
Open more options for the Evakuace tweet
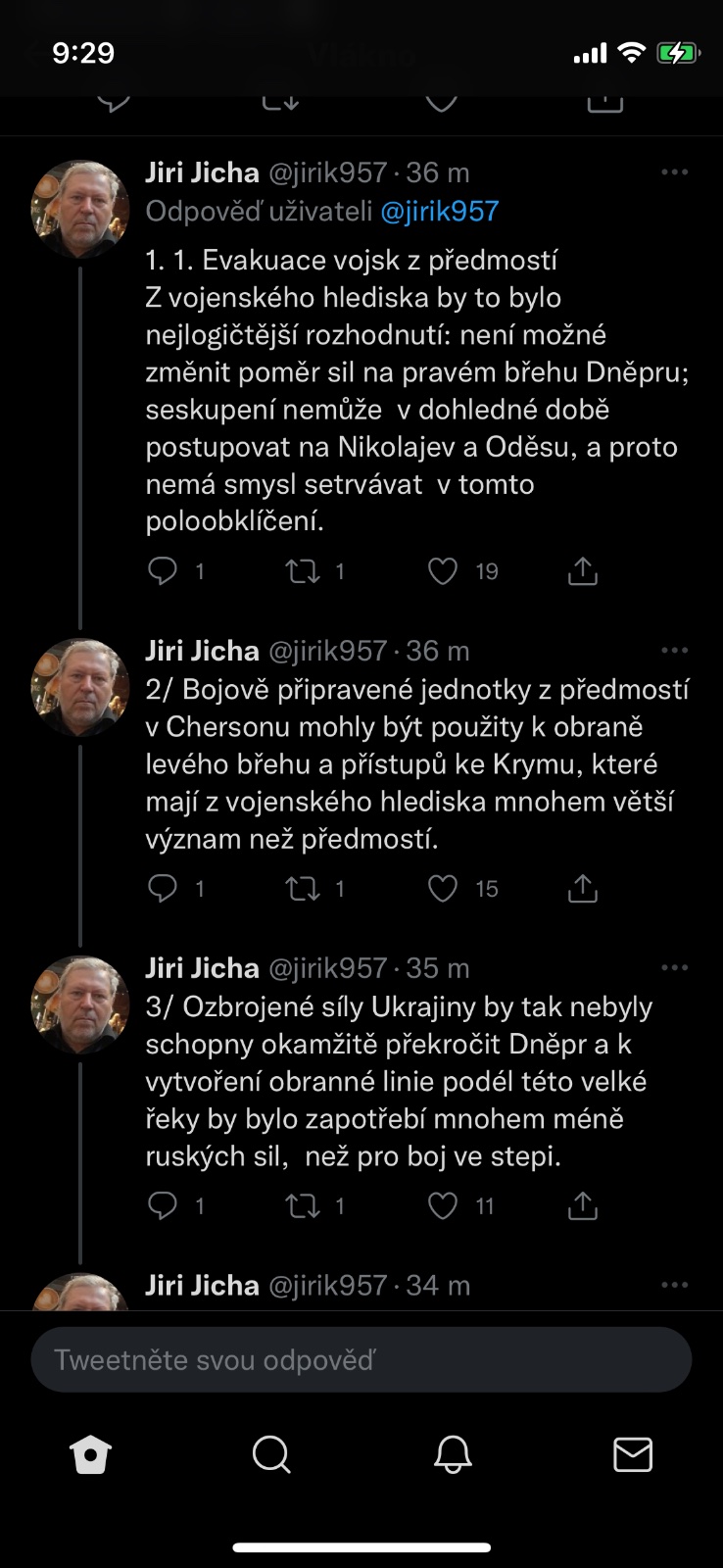pyautogui.click(x=675, y=172)
